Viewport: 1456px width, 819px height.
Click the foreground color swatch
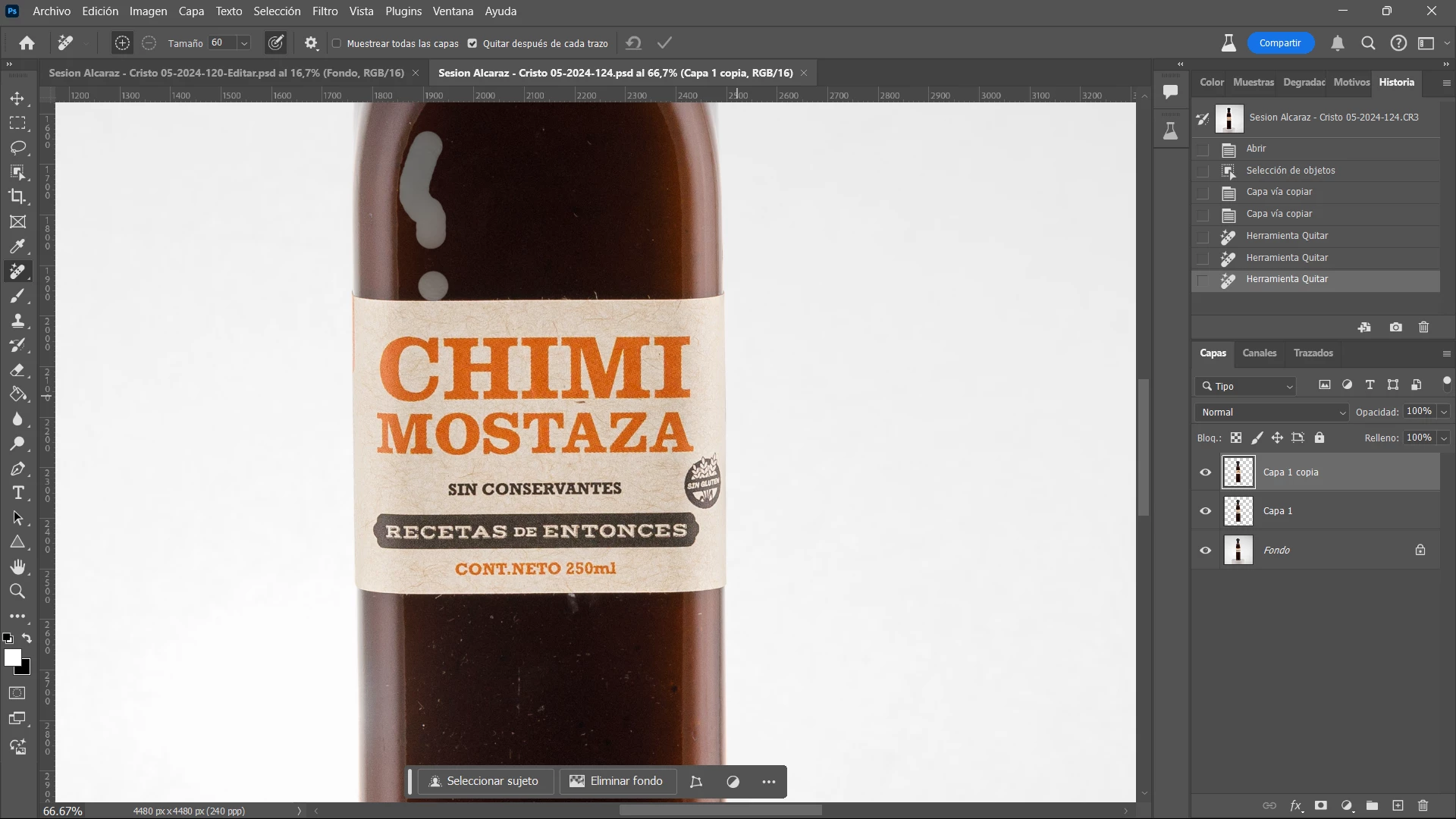[x=11, y=657]
